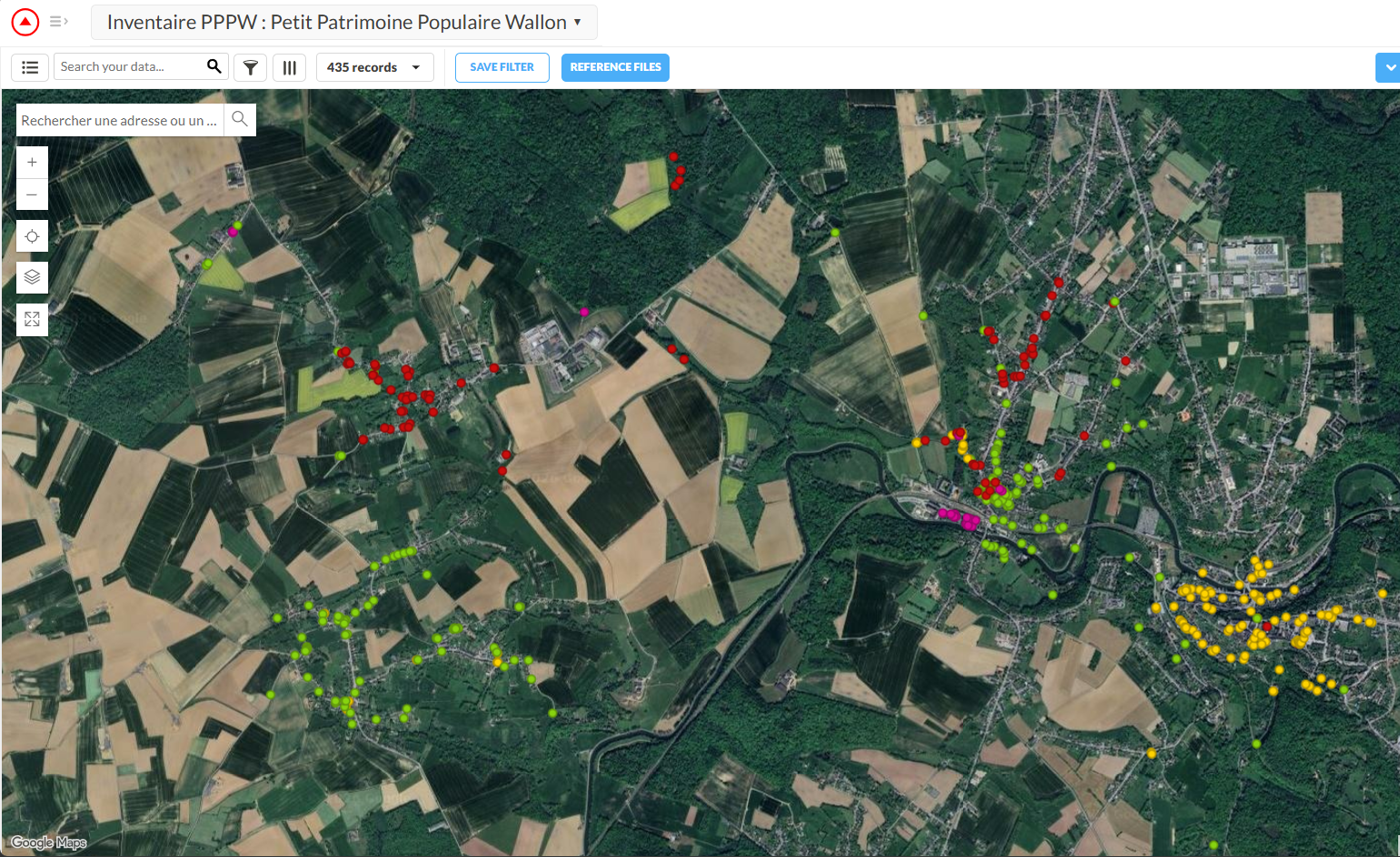Viewport: 1400px width, 857px height.
Task: Expand the blue chevron panel at right
Action: [x=1388, y=67]
